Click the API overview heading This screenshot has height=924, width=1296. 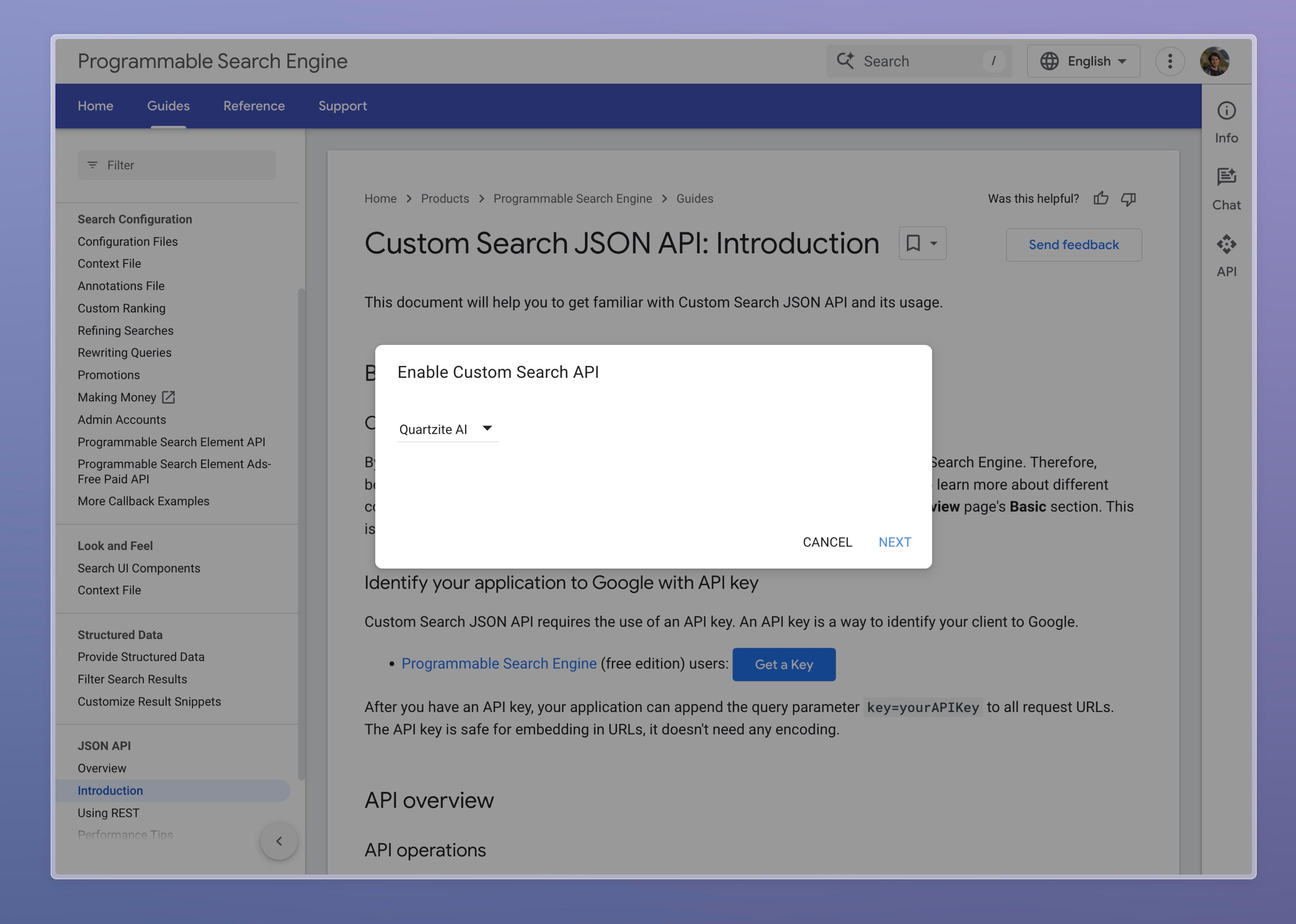pos(429,800)
